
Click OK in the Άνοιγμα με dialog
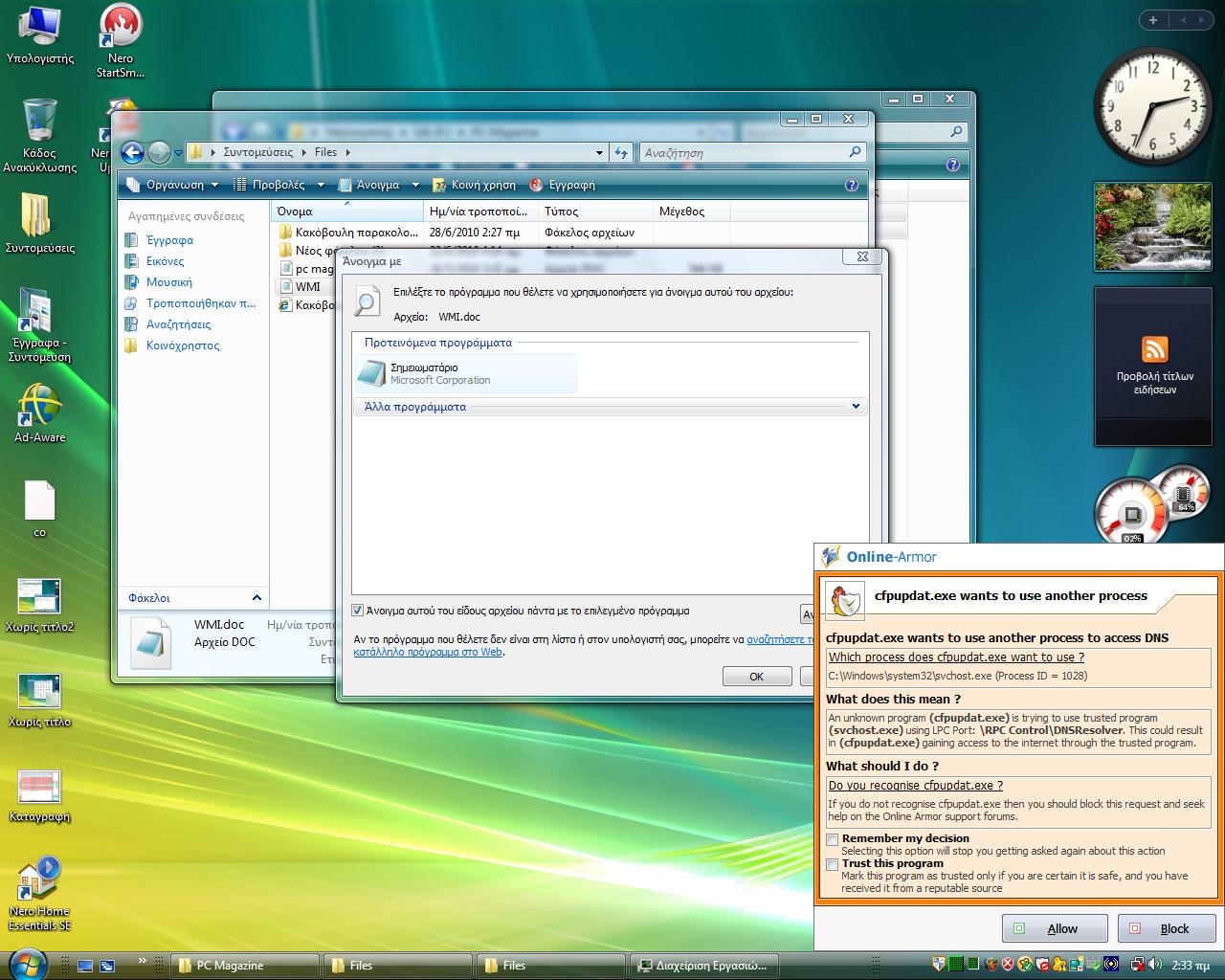point(756,677)
